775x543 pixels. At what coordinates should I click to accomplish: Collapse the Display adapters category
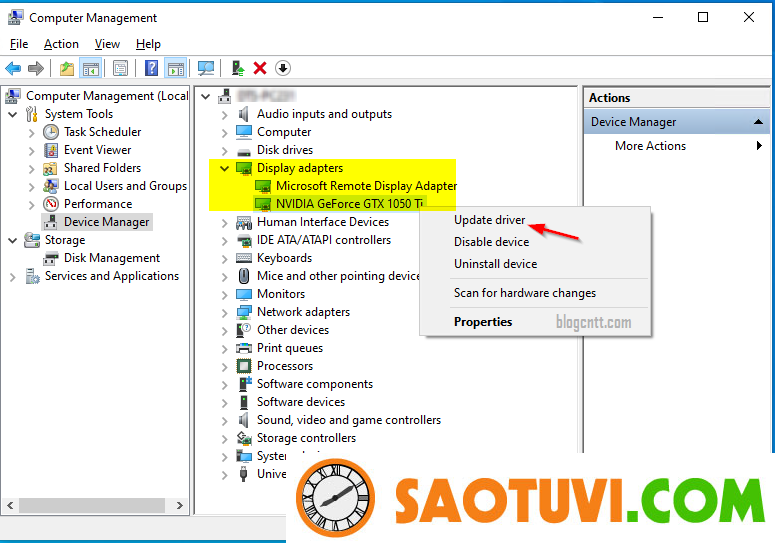(x=224, y=168)
